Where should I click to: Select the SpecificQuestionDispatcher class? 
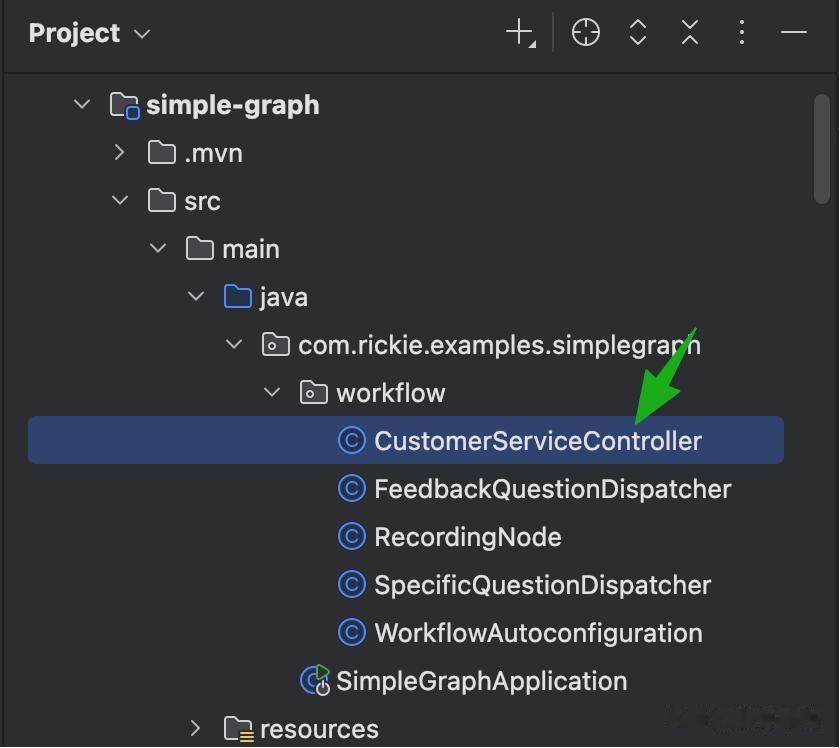[542, 585]
